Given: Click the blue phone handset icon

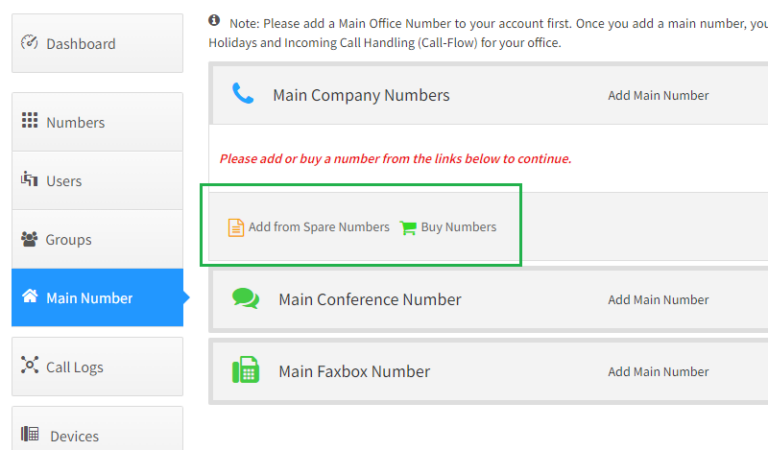Looking at the screenshot, I should [x=243, y=93].
